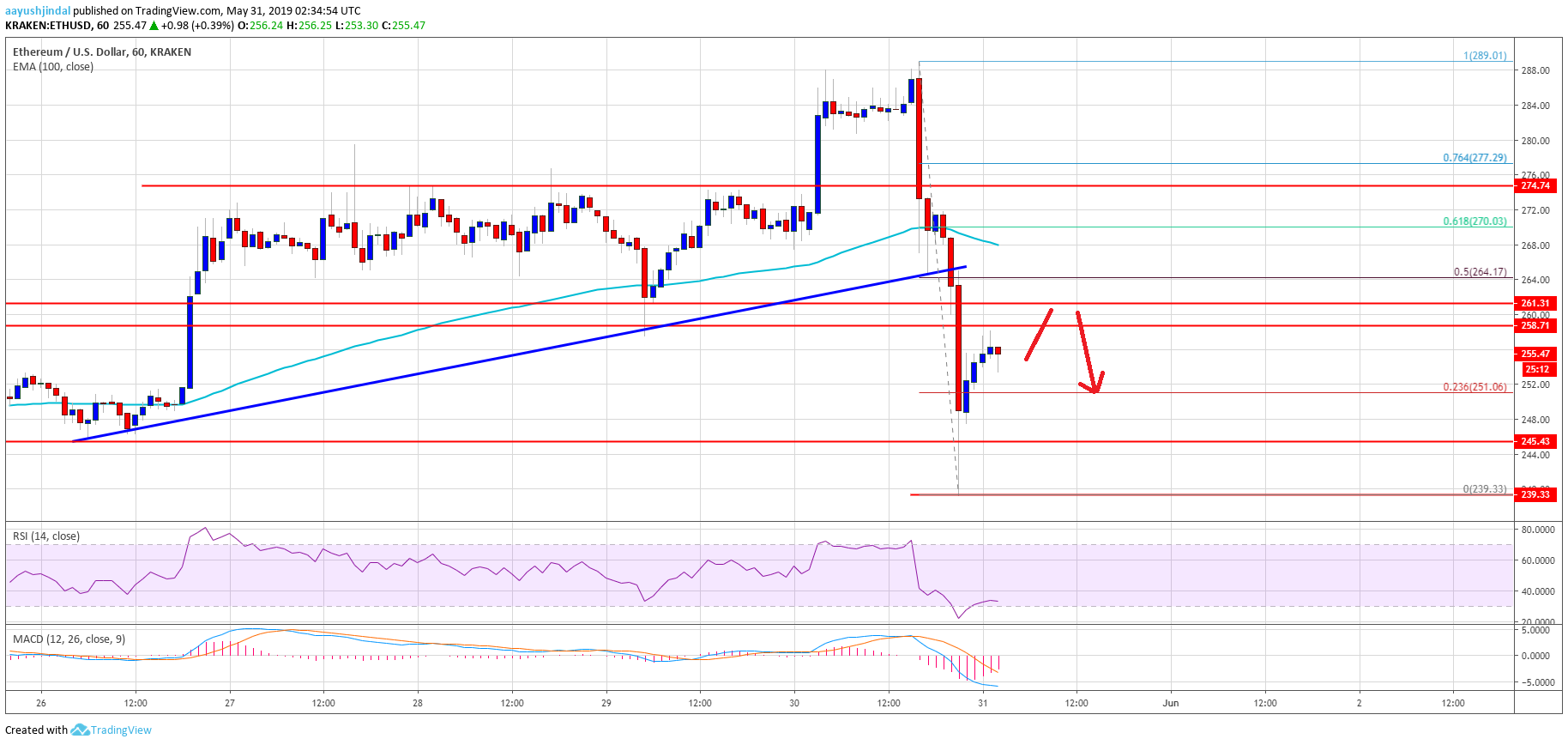Click the 29 date label on time axis

[606, 703]
